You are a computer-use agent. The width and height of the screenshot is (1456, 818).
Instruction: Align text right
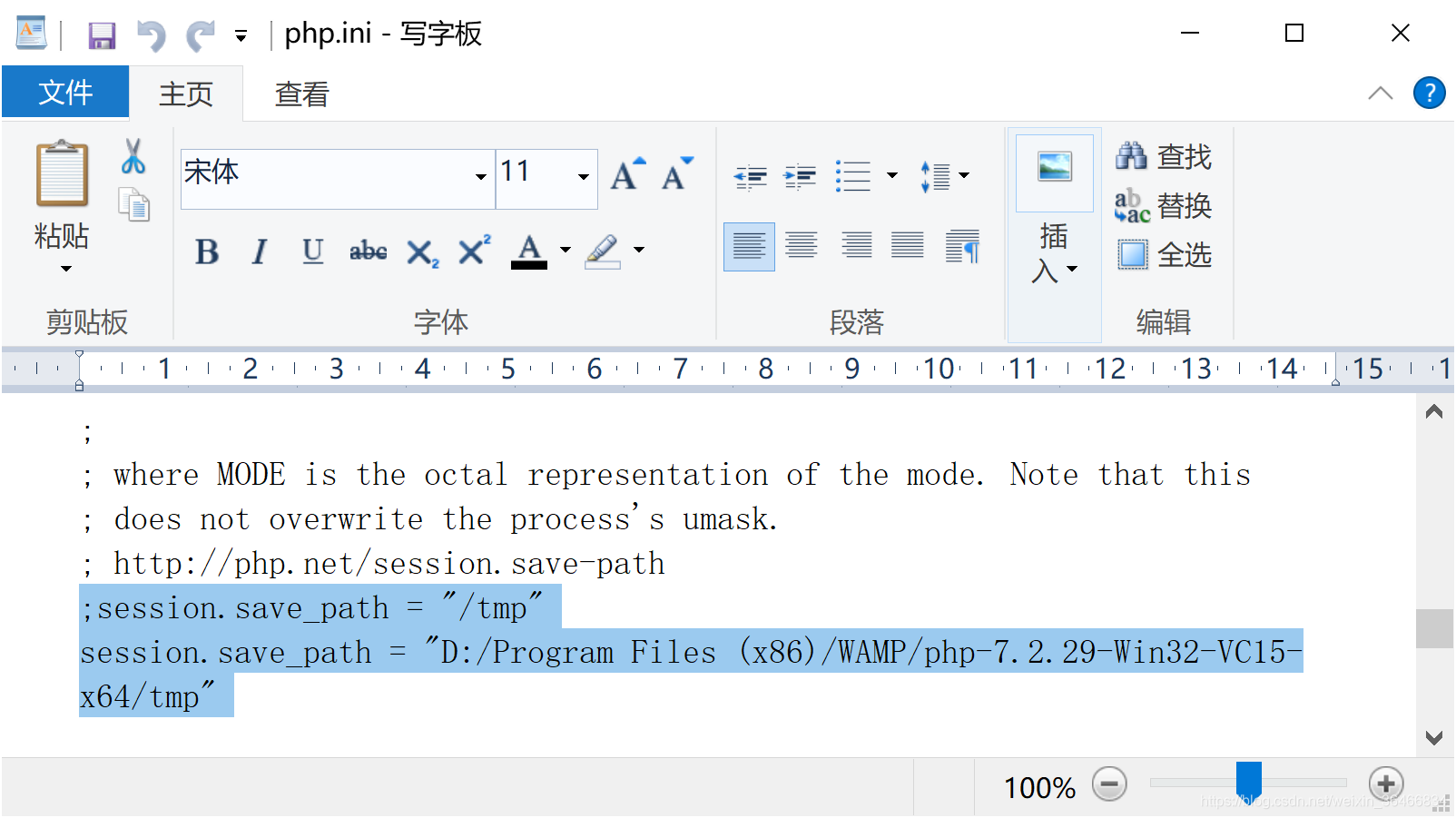coord(855,246)
